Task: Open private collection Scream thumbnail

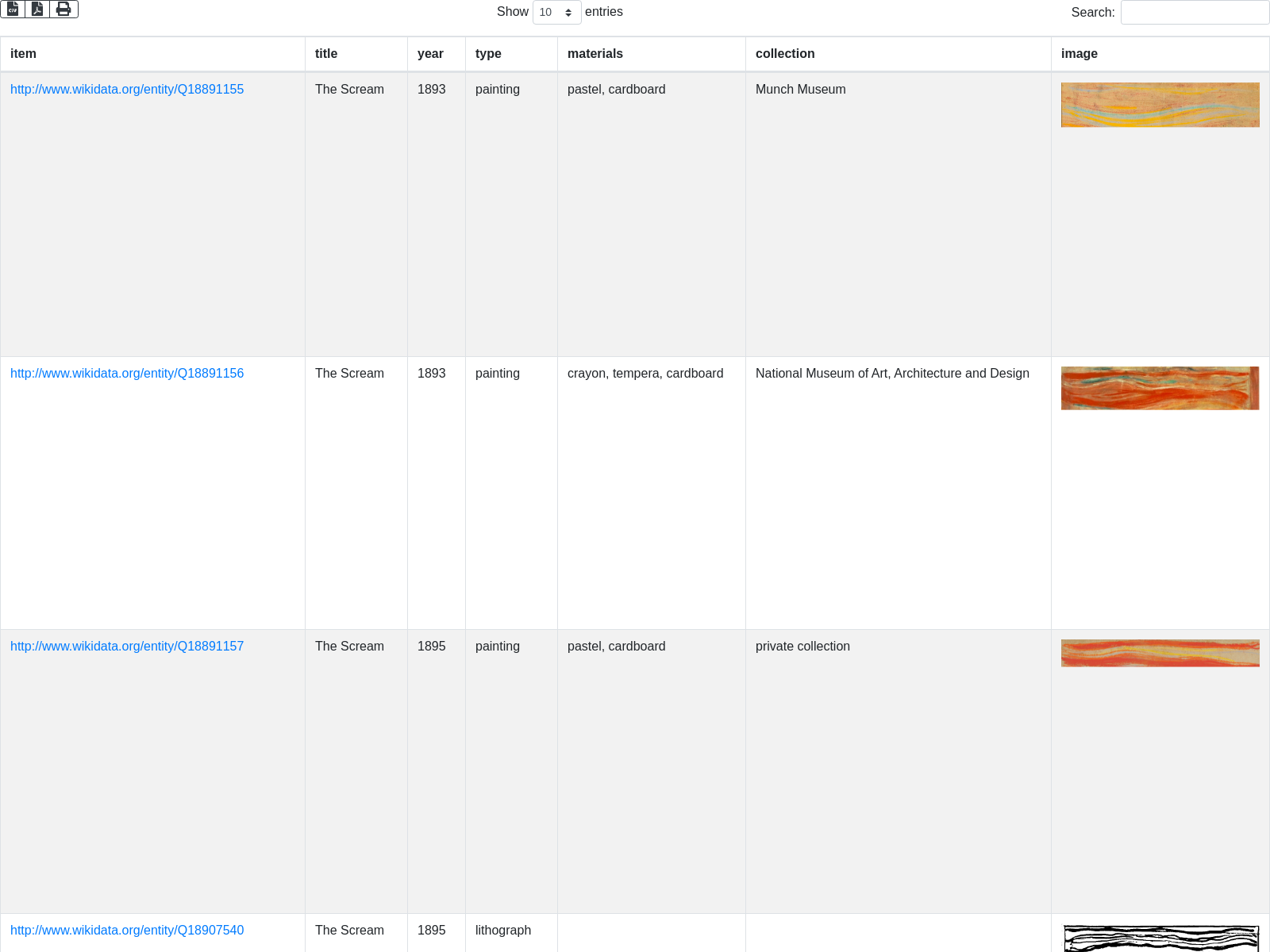Action: click(1160, 654)
